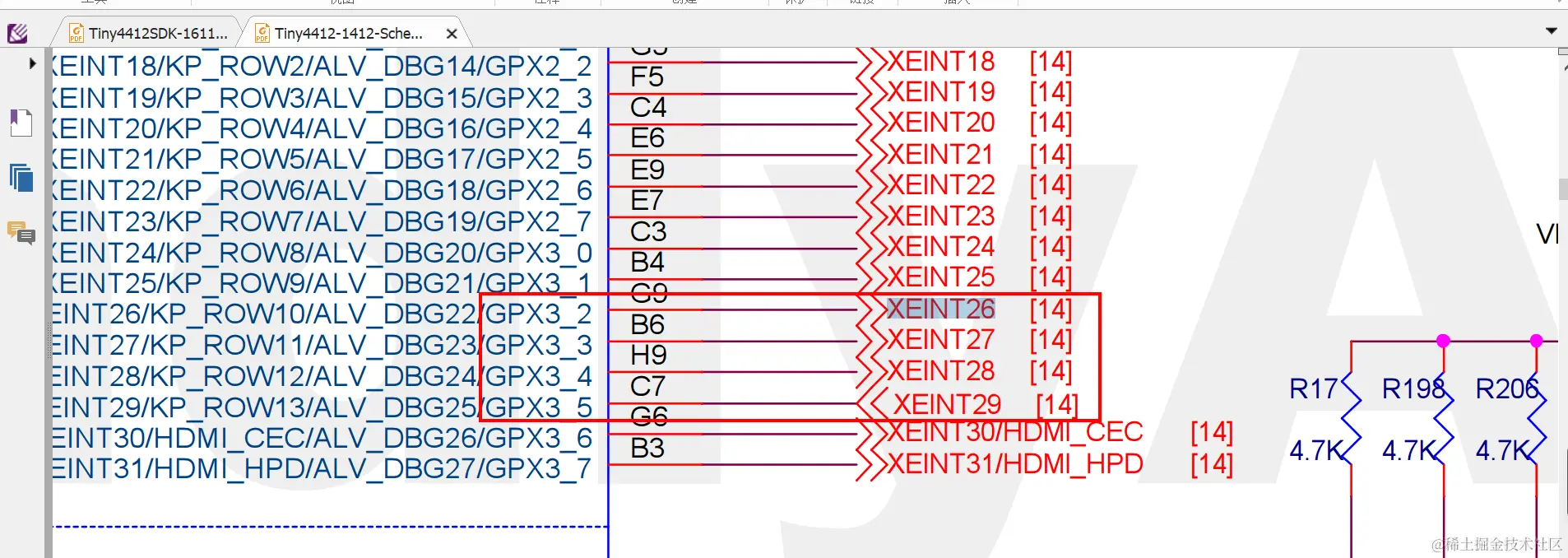
Task: Click the EINT18/KP_ROW2/ALV_DBG14/GPX2_2 pin name
Action: tap(322, 67)
